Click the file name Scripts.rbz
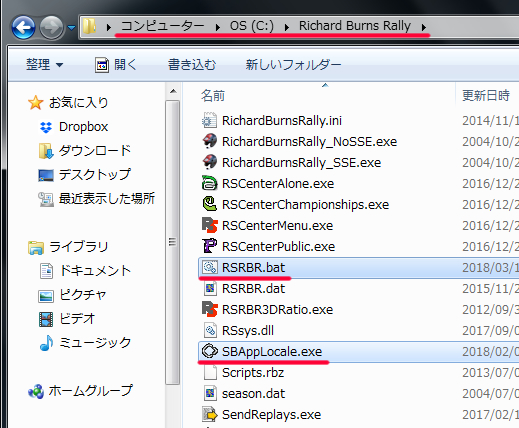 [253, 373]
